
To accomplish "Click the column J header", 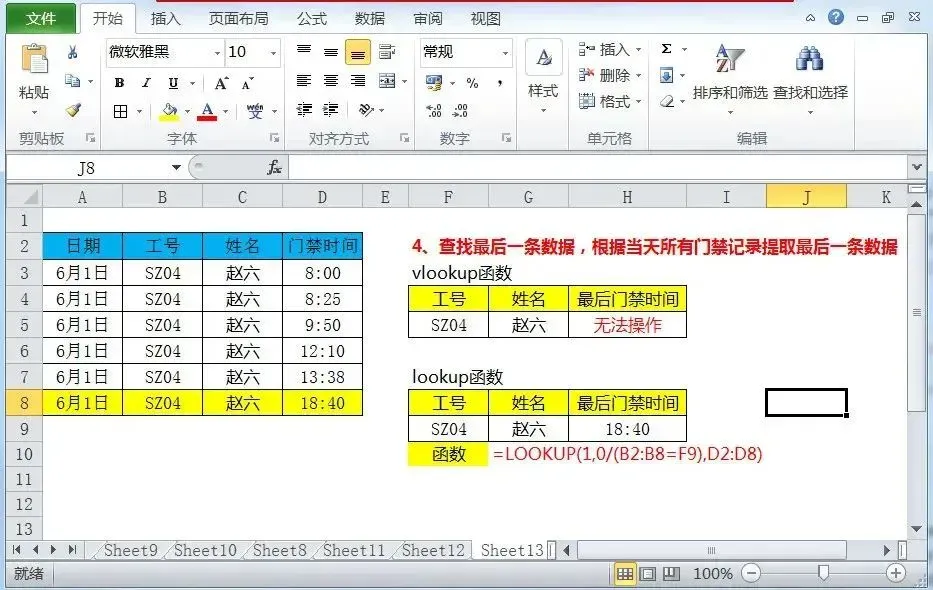I will [x=806, y=197].
